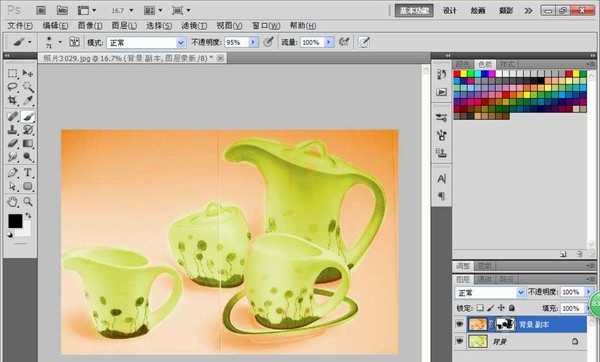Select the Hand tool
This screenshot has height=362, width=600.
pyautogui.click(x=13, y=202)
